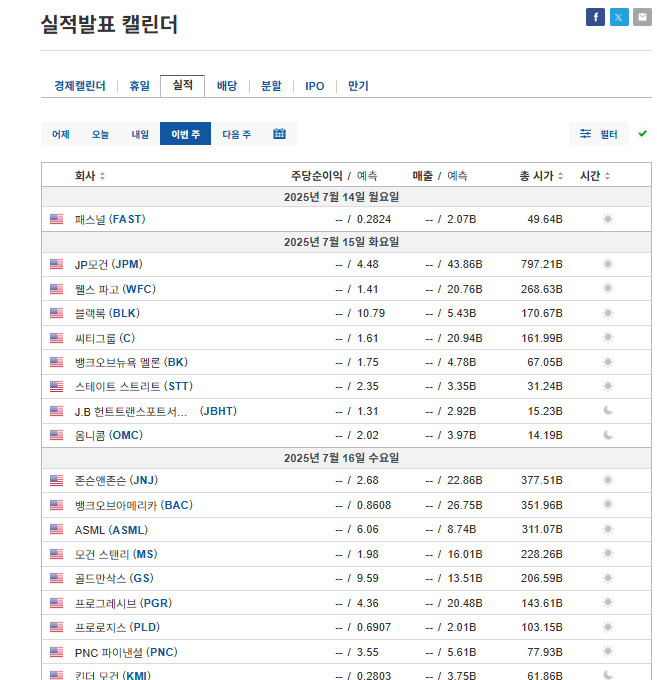
Task: Share the page on Facebook
Action: pyautogui.click(x=595, y=17)
